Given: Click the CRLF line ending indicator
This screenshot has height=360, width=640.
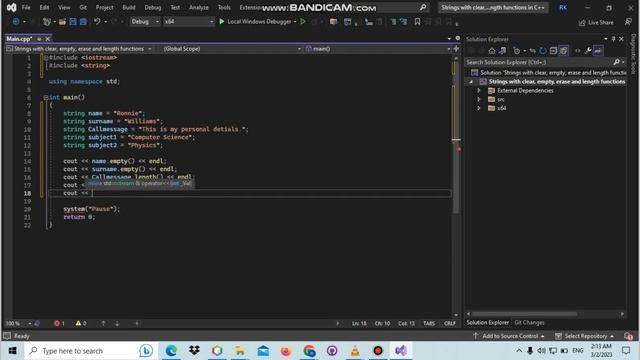Looking at the screenshot, I should coord(450,323).
